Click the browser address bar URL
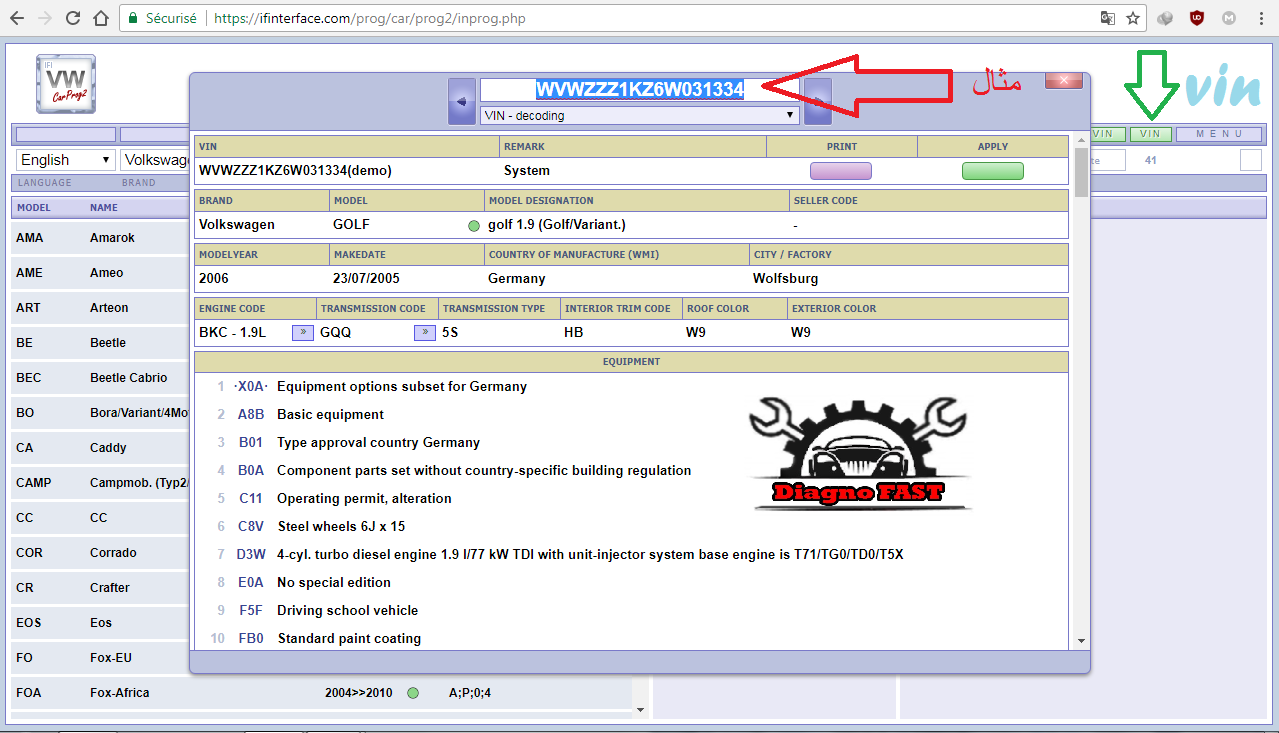Image resolution: width=1279 pixels, height=733 pixels. (369, 18)
